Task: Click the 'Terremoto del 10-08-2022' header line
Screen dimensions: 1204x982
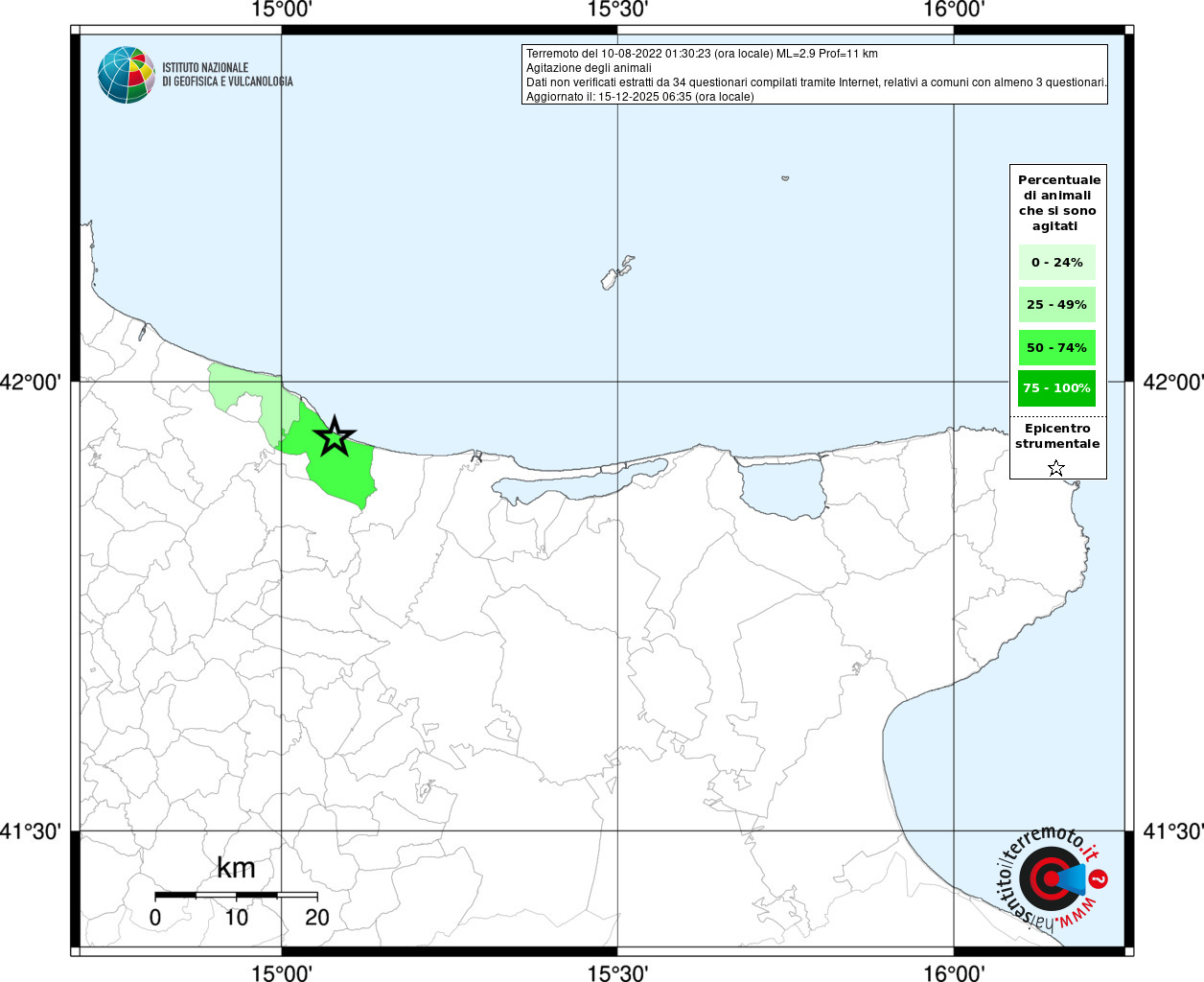Action: pos(702,54)
